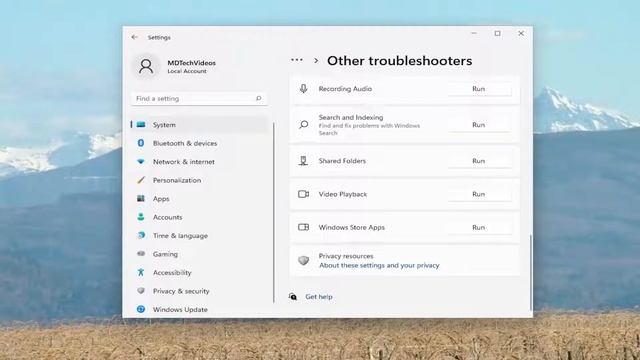640x360 pixels.
Task: Select Privacy & security label
Action: [181, 291]
